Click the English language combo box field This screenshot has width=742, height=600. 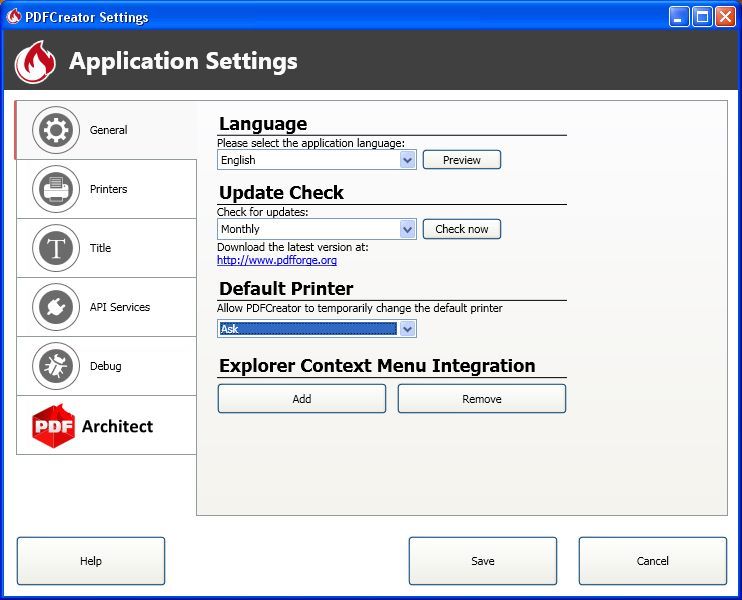pyautogui.click(x=317, y=160)
